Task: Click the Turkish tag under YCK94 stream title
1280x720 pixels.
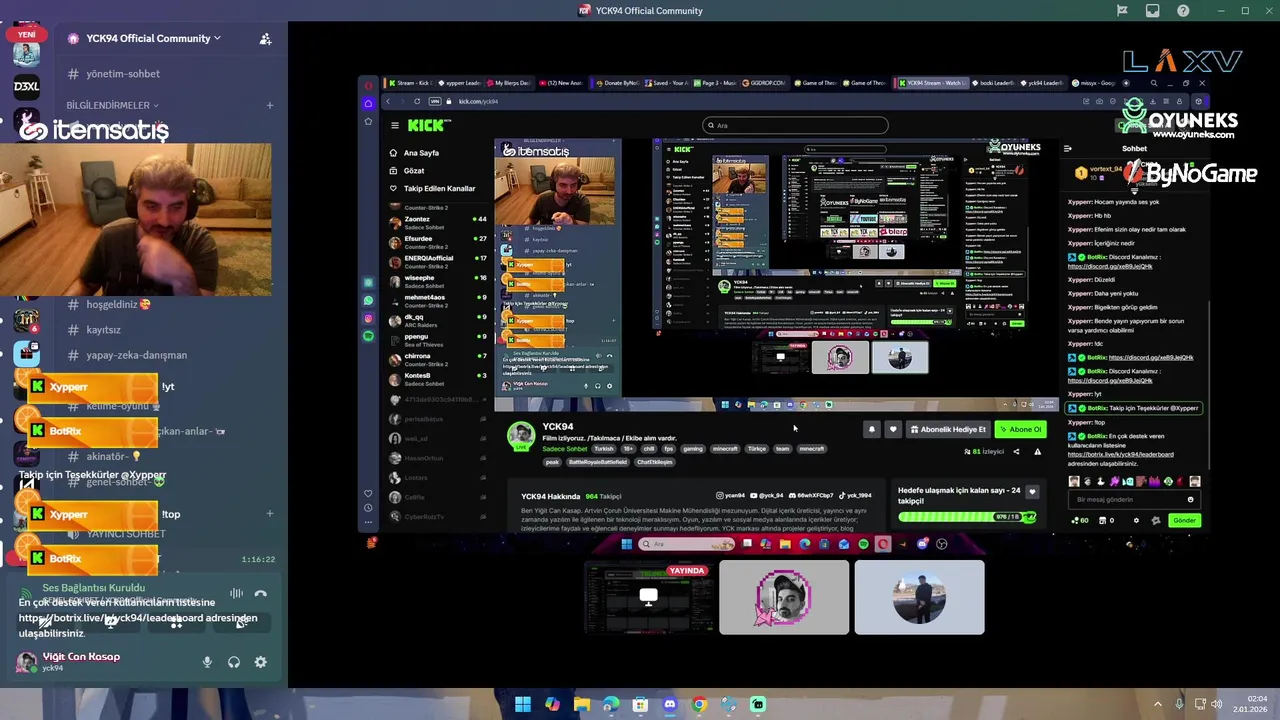Action: pos(603,449)
